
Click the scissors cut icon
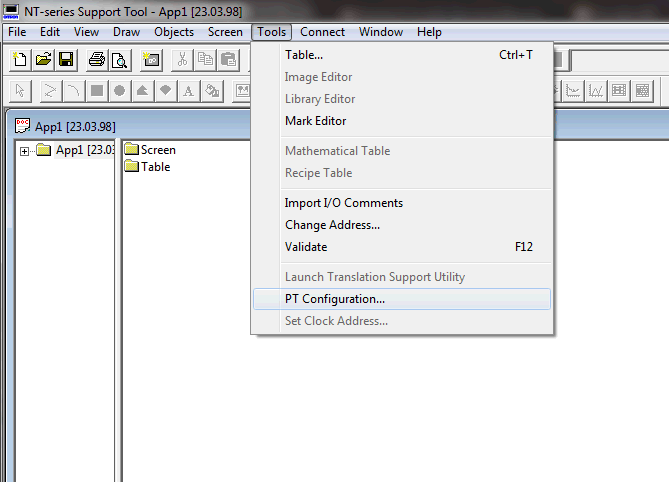[x=182, y=60]
